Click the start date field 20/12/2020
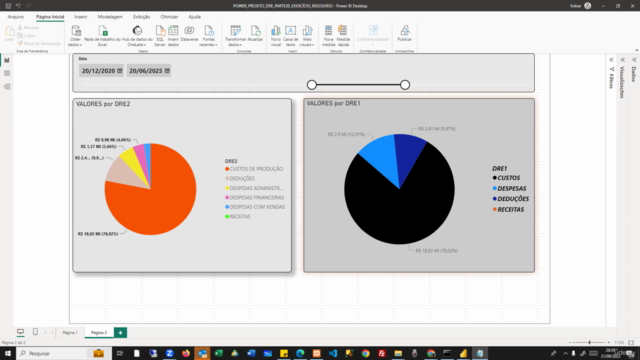 coord(101,71)
